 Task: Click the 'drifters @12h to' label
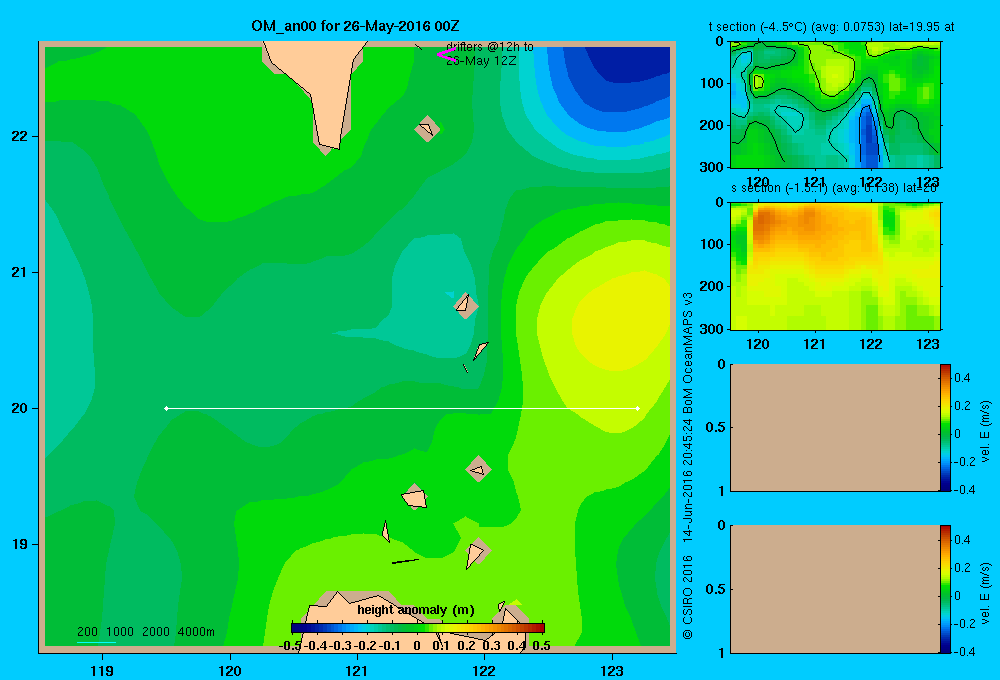click(x=490, y=47)
